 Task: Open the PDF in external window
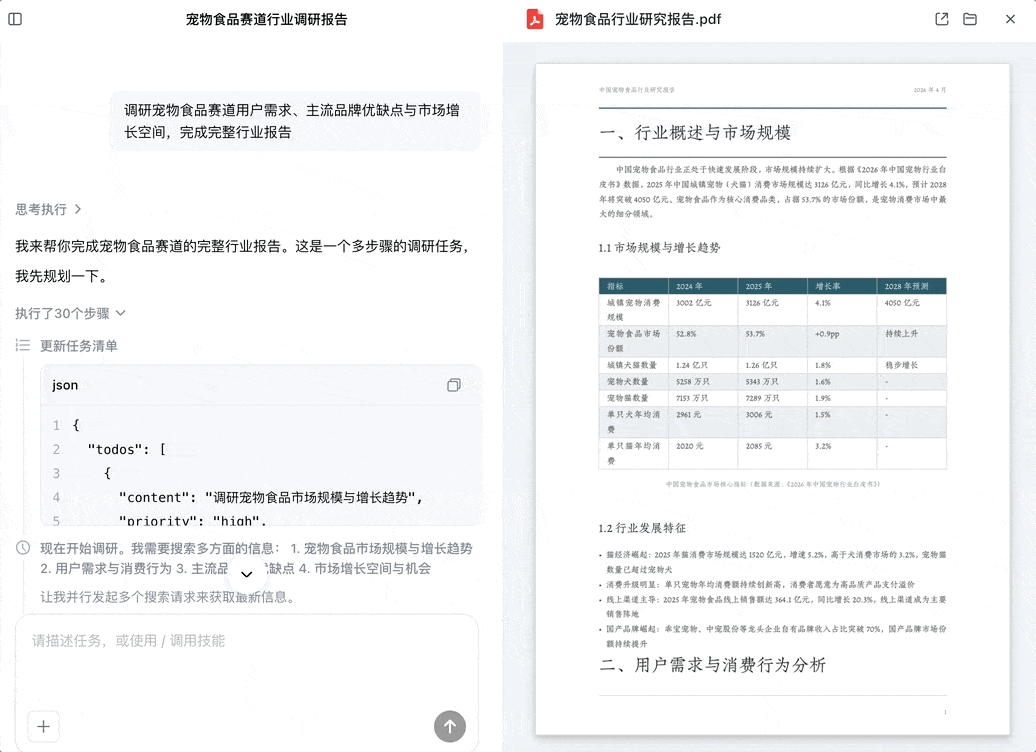pos(941,18)
